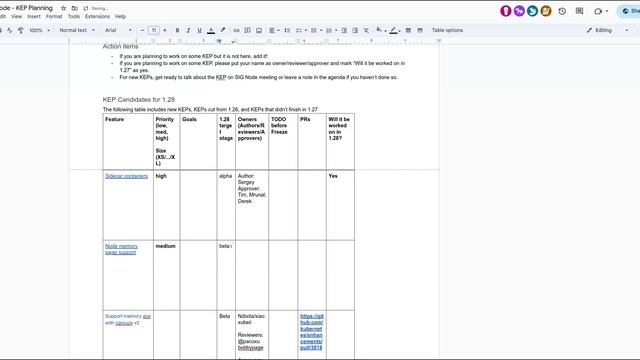Viewport: 640px width, 360px height.
Task: Open the Sidecar containers link
Action: [126, 176]
